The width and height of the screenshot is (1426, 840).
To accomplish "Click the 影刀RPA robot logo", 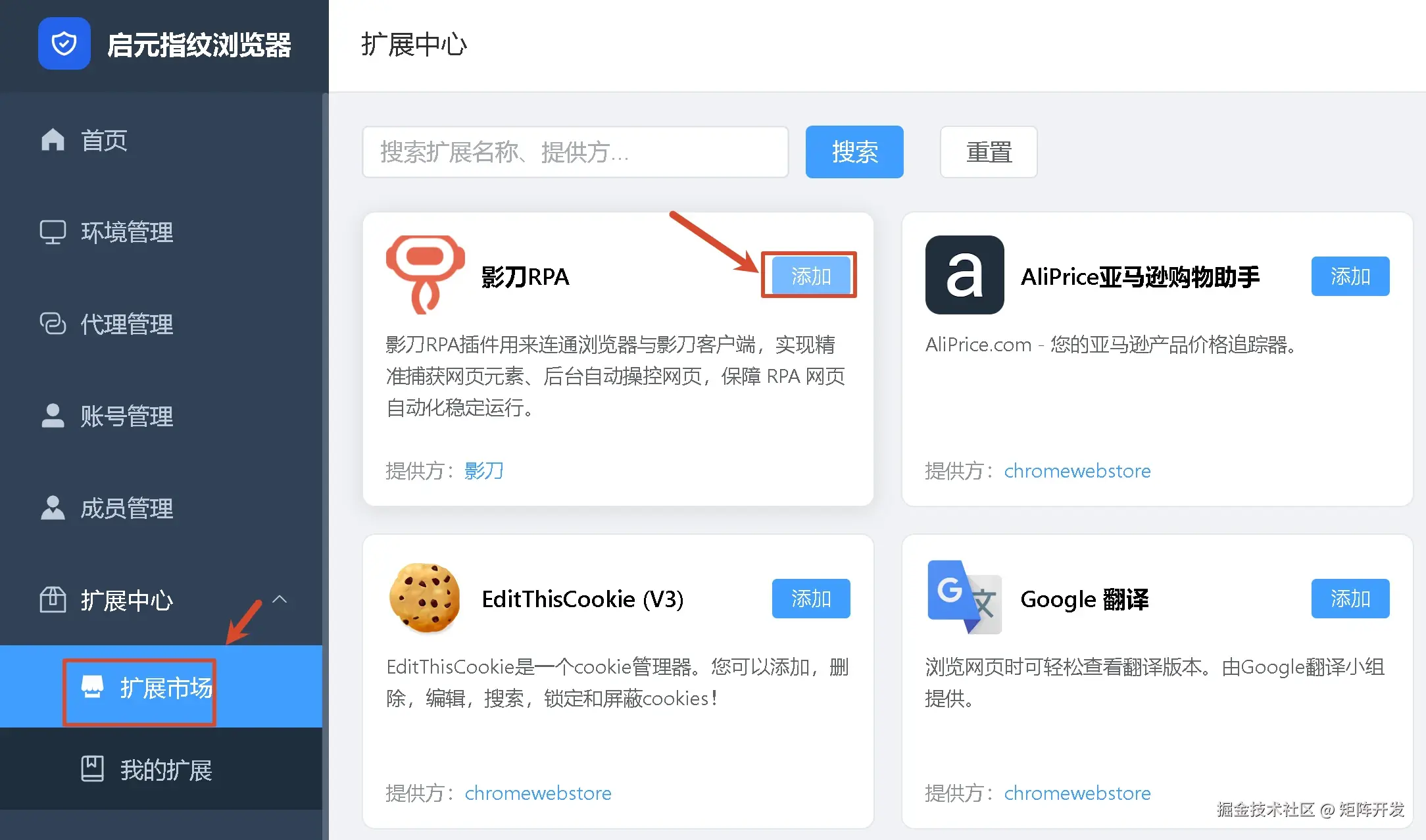I will coord(426,274).
